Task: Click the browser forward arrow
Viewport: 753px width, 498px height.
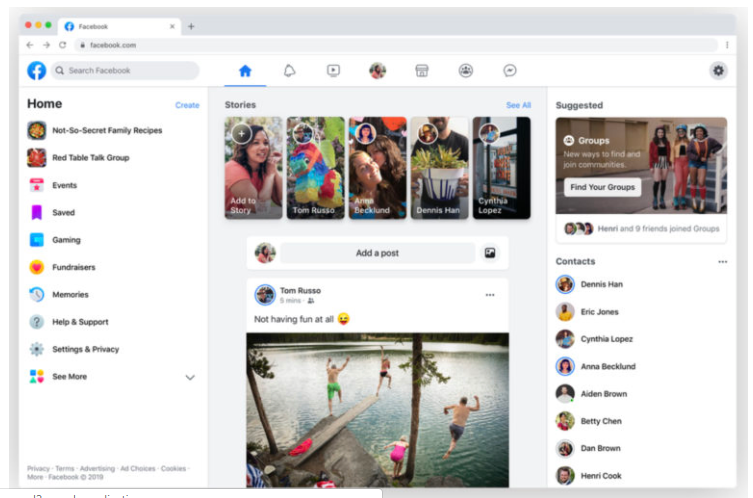Action: [46, 45]
